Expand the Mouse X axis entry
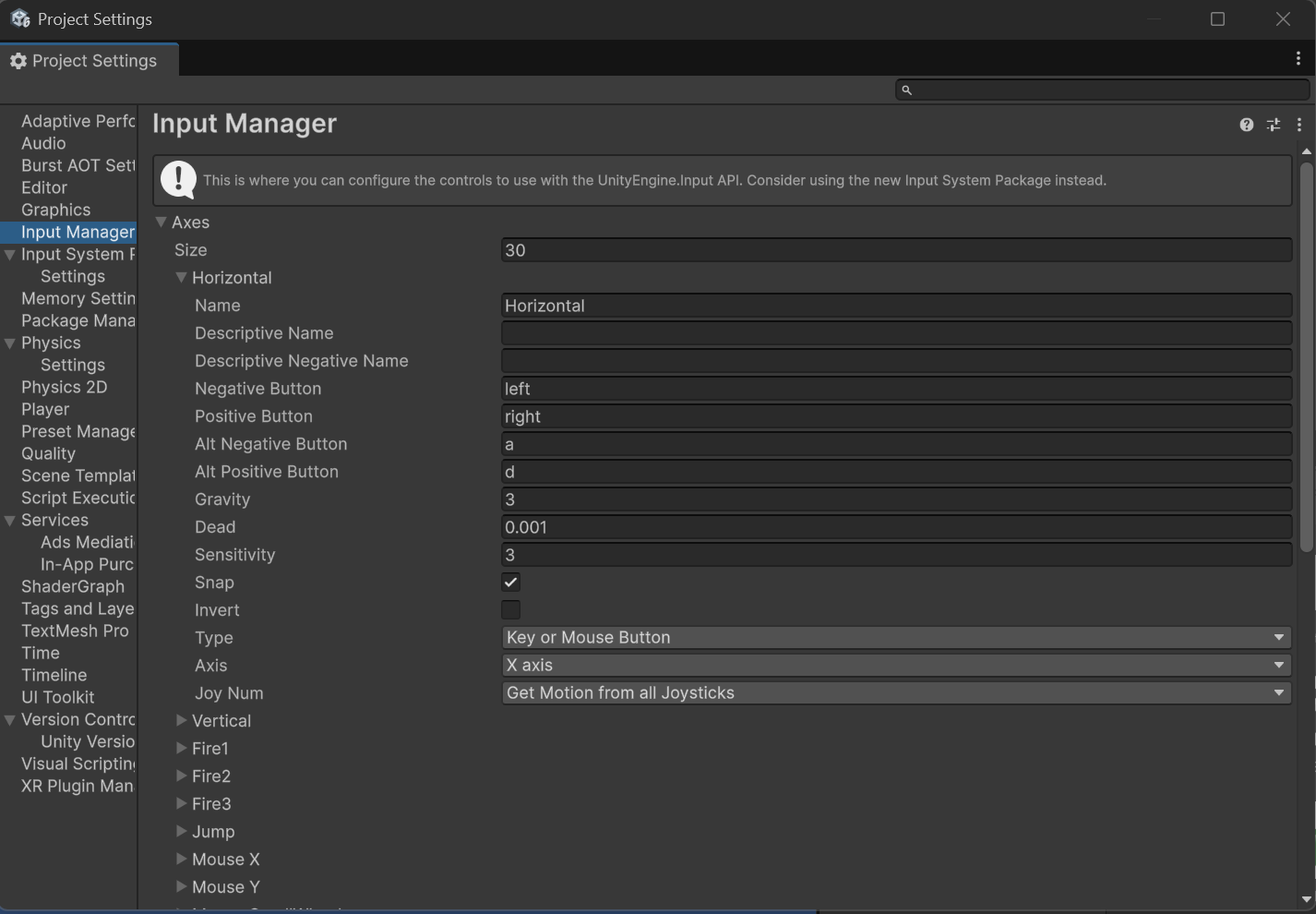The height and width of the screenshot is (914, 1316). tap(181, 860)
